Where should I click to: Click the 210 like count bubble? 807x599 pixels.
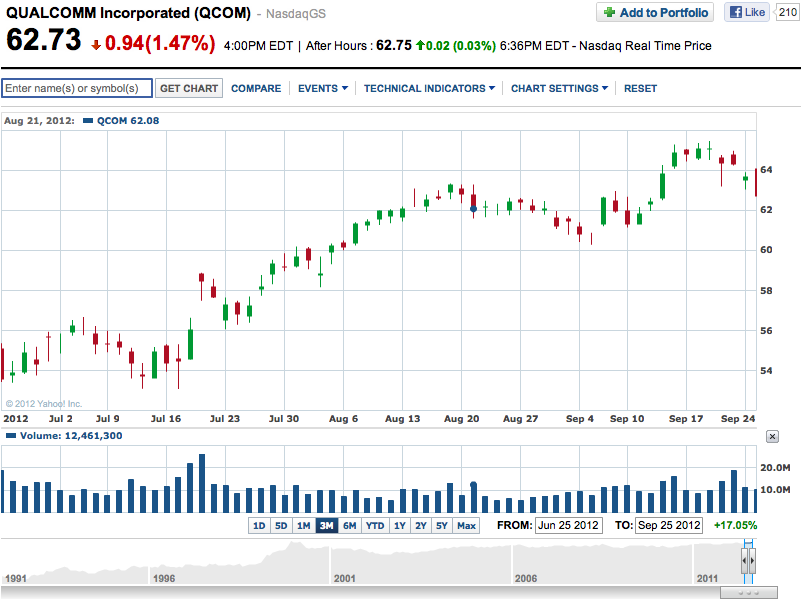coord(787,12)
